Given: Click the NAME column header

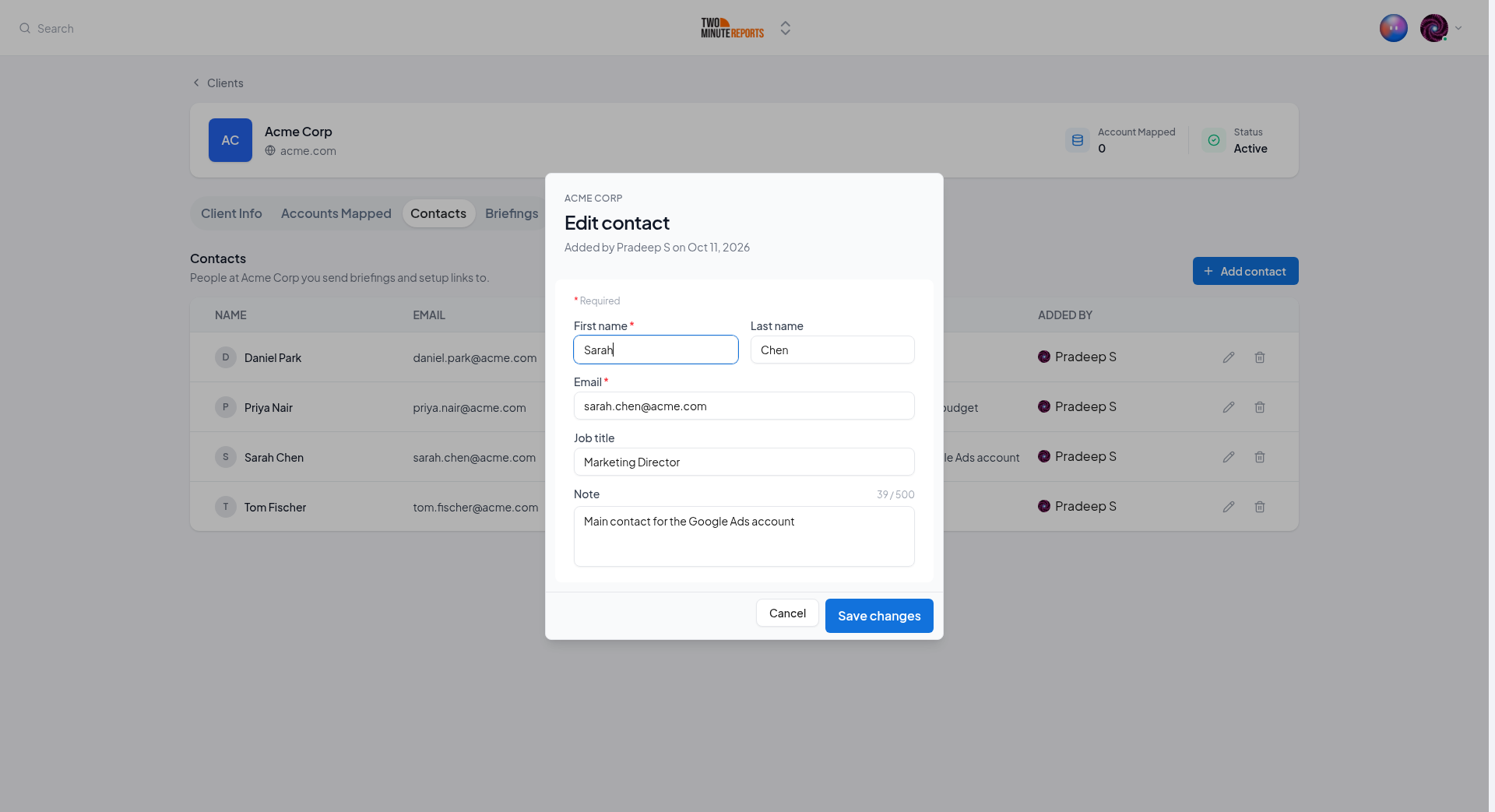Looking at the screenshot, I should point(230,315).
